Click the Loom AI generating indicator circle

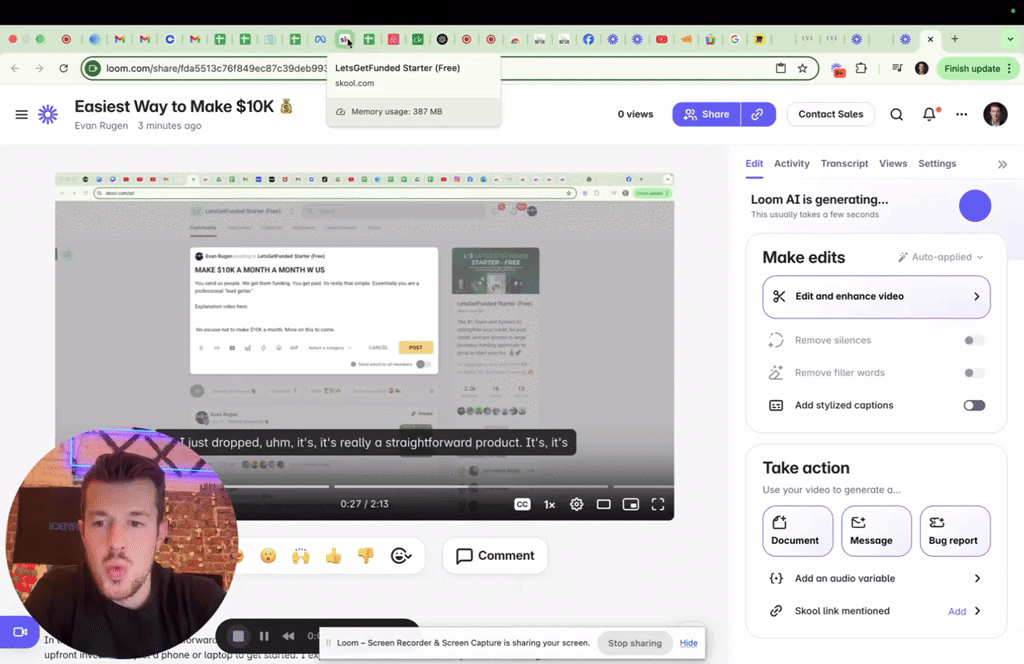click(x=975, y=206)
